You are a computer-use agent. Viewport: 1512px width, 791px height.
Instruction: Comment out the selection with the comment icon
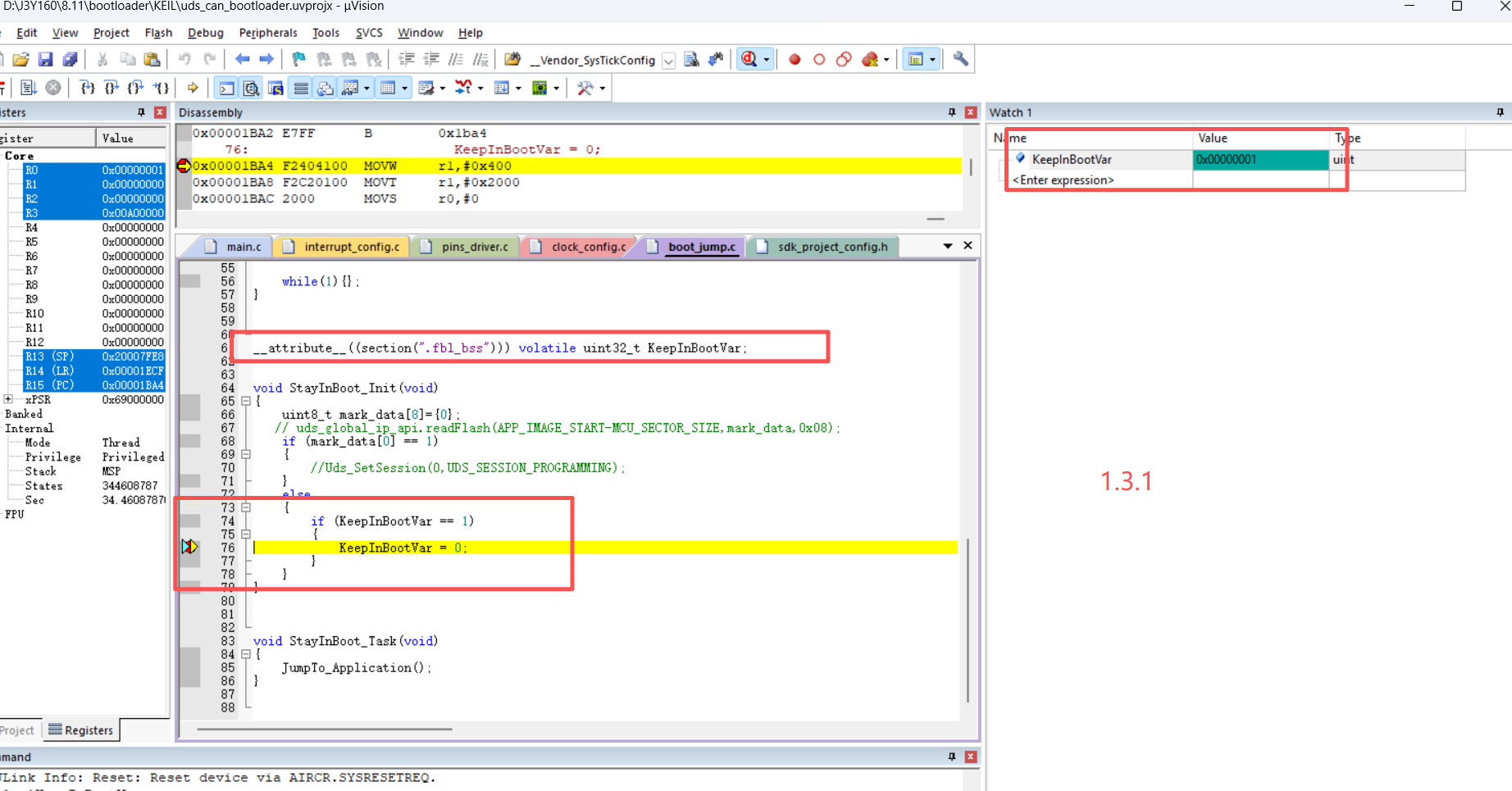coord(456,59)
